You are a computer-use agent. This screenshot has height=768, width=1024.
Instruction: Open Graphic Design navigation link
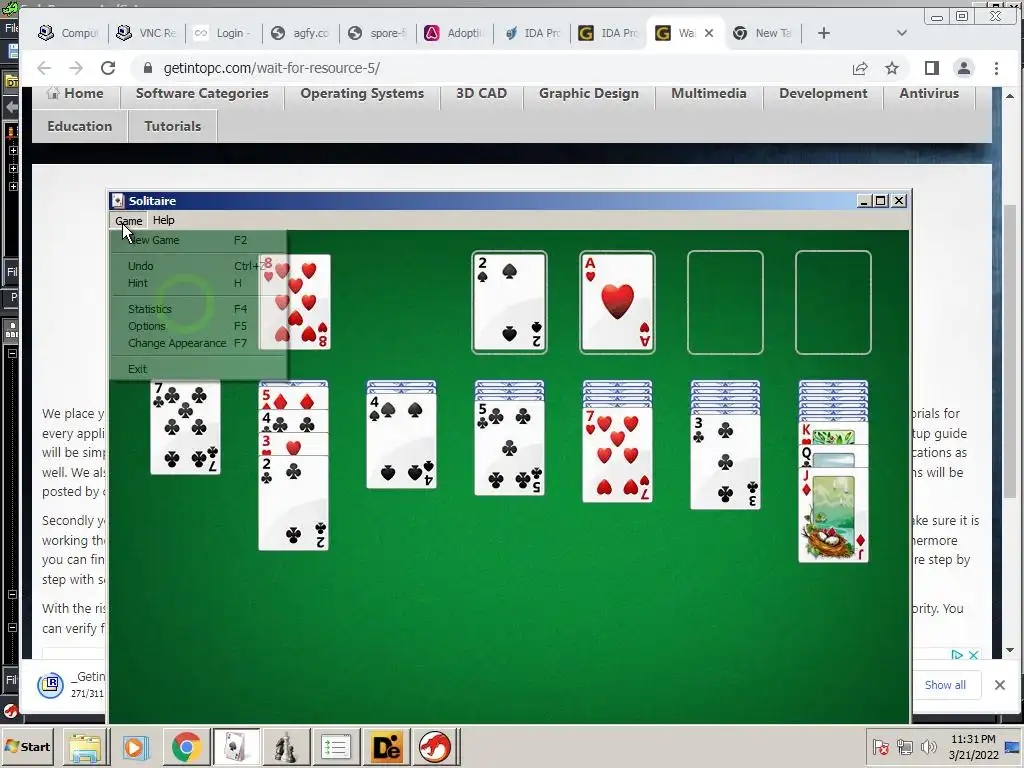tap(588, 93)
